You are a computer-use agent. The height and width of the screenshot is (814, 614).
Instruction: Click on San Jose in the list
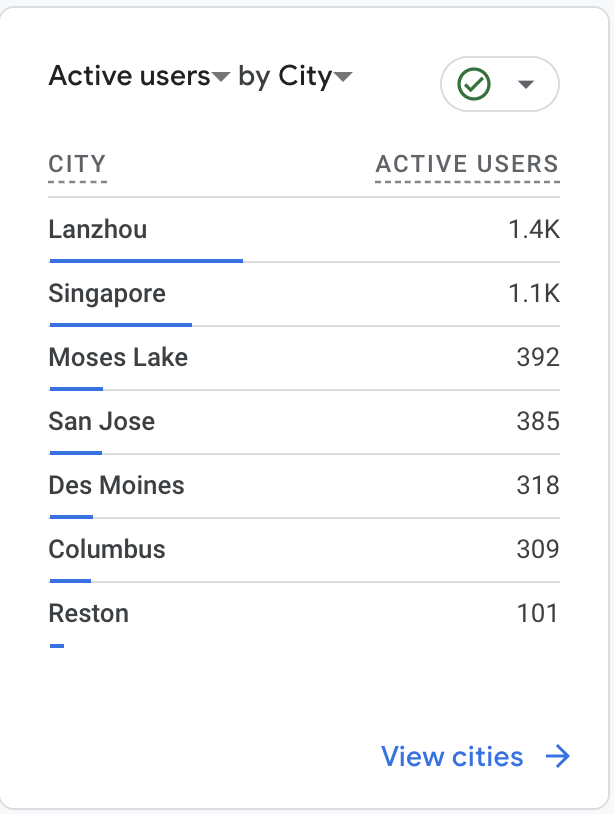point(102,422)
